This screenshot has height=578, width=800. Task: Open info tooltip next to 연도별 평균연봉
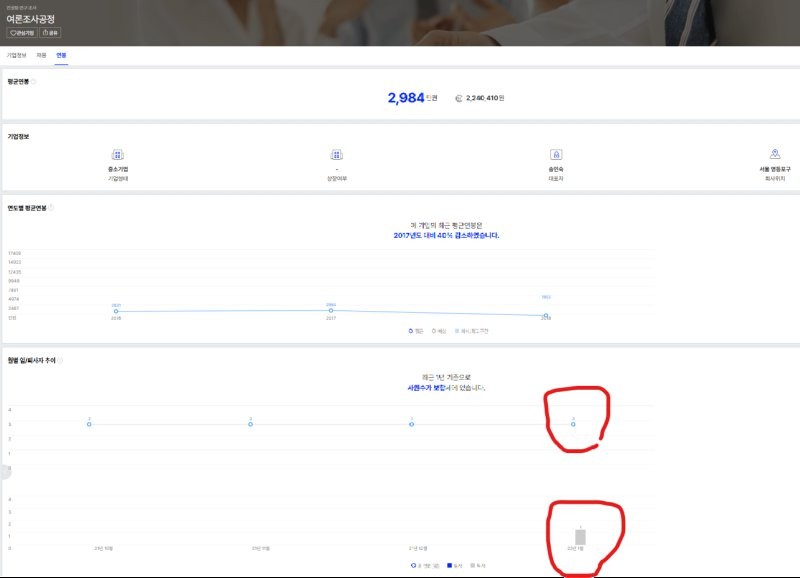[51, 208]
